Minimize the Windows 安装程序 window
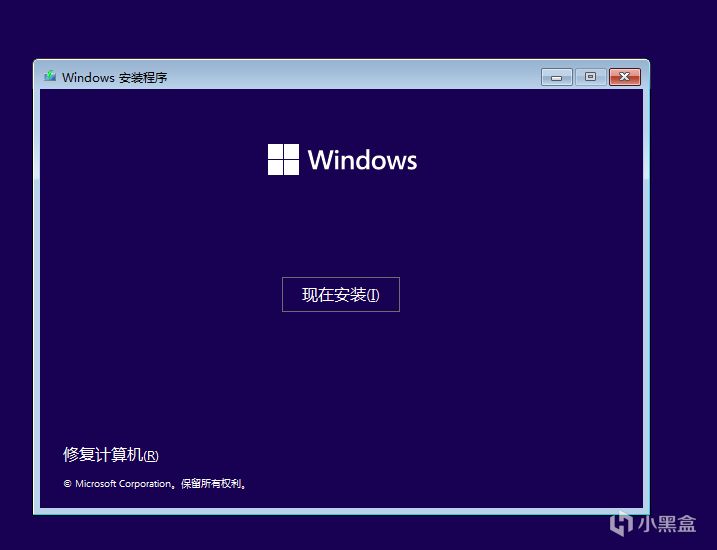The image size is (717, 550). point(556,77)
